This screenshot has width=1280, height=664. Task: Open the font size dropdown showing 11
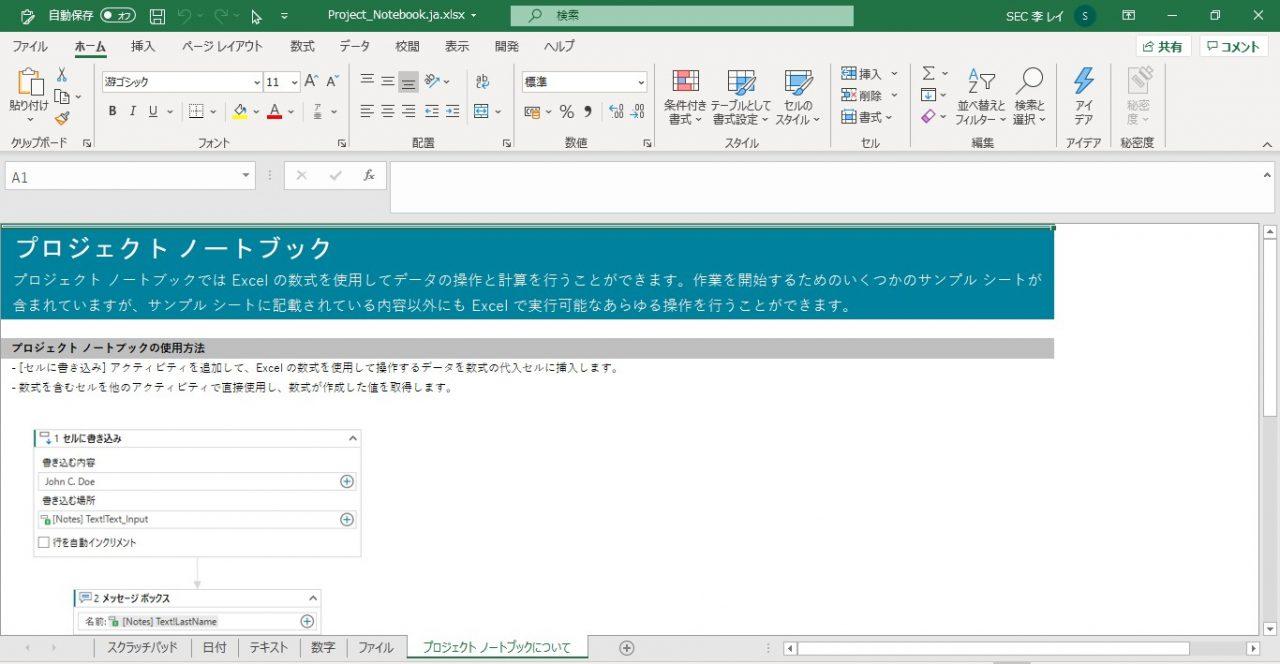tap(294, 82)
